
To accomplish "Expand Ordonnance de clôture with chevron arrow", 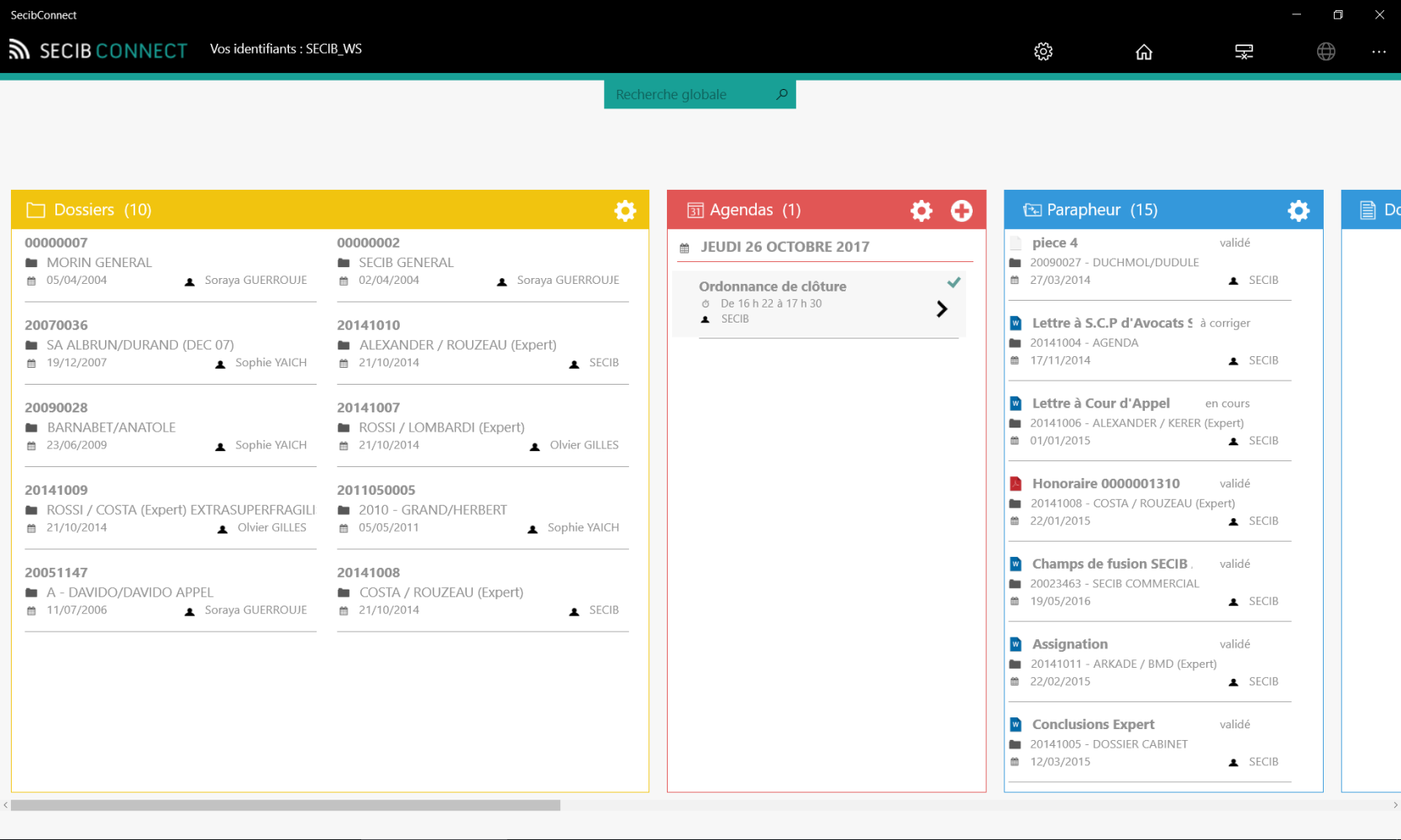I will [942, 309].
